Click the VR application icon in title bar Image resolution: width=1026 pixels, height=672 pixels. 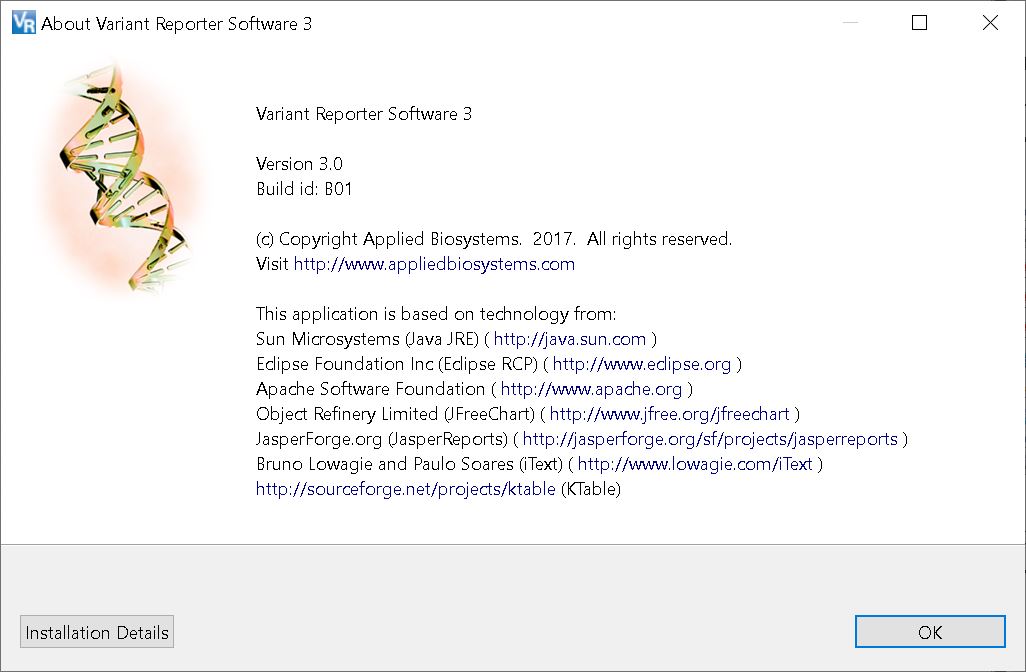pyautogui.click(x=24, y=23)
